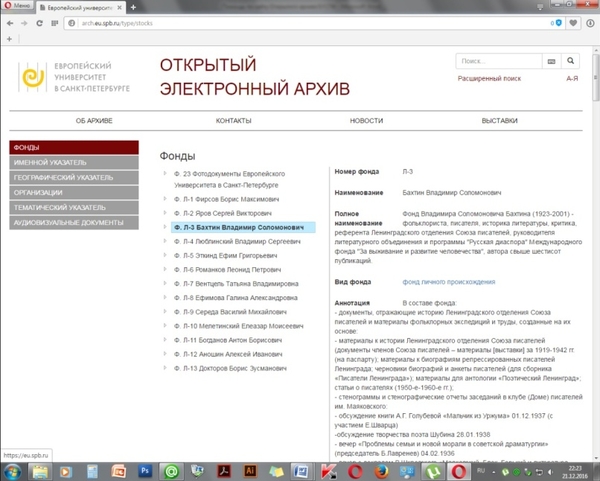600x481 pixels.
Task: Open the on-screen keyboard icon in search
Action: point(551,61)
